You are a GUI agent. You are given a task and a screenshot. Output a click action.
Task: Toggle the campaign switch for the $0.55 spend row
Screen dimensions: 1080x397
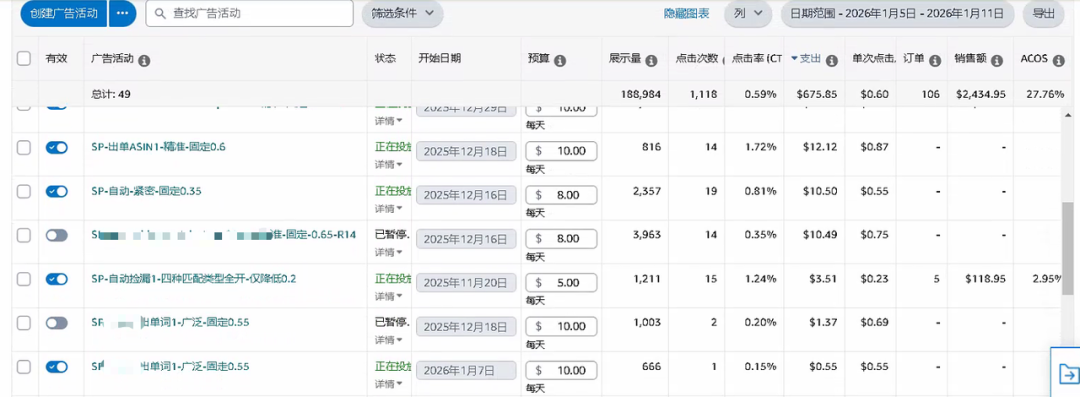tap(56, 367)
